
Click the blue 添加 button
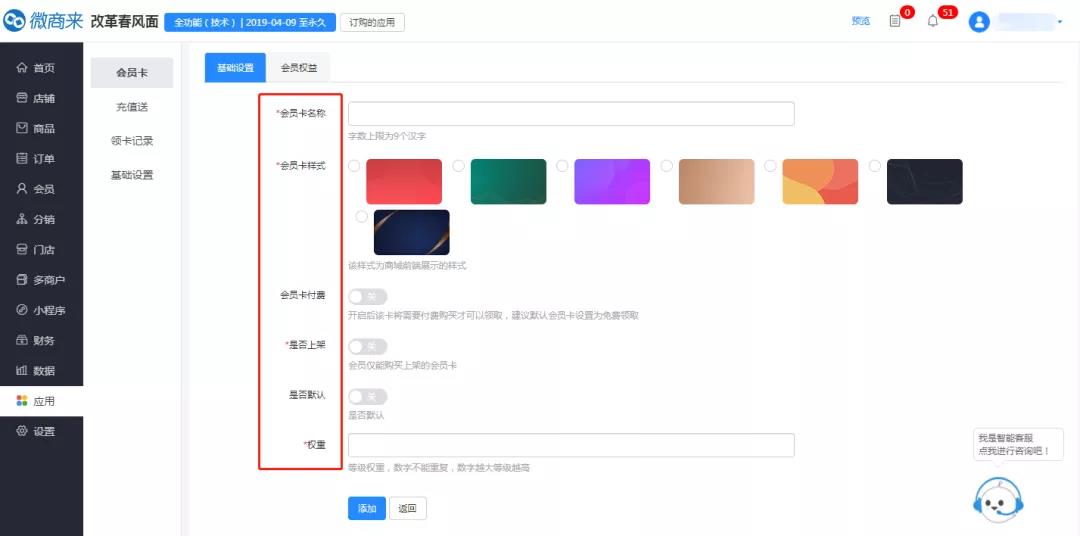pos(366,508)
